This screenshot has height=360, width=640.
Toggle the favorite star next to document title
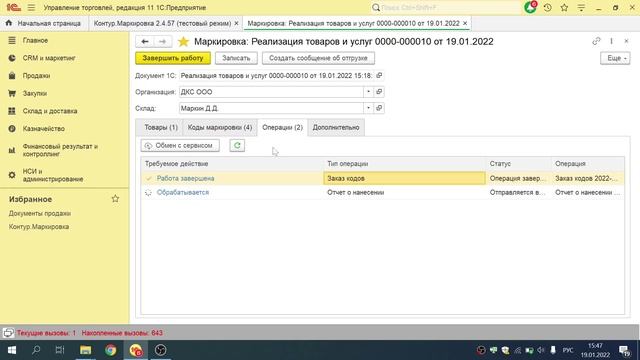coord(184,42)
